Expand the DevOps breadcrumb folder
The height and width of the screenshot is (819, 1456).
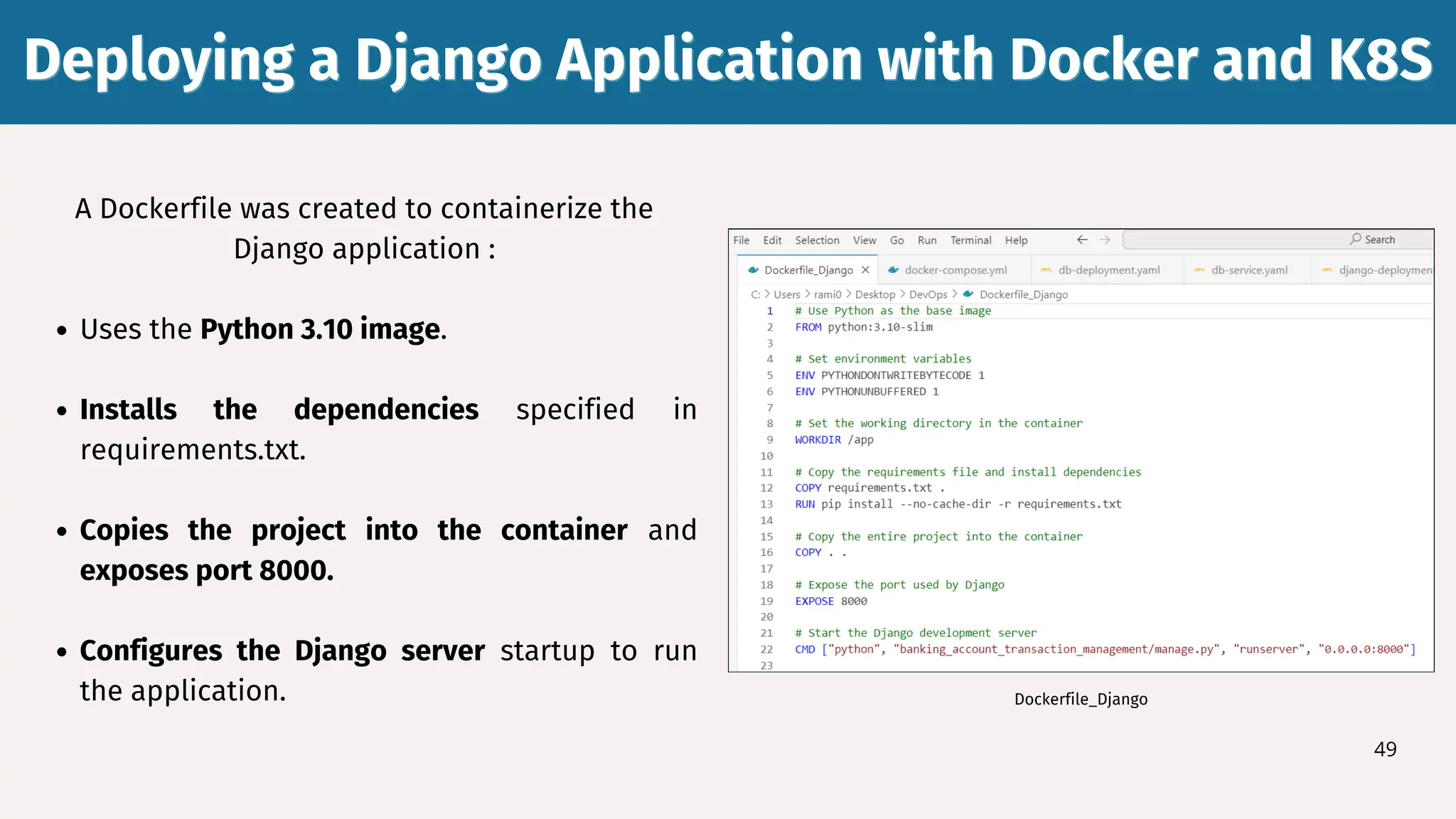point(928,294)
